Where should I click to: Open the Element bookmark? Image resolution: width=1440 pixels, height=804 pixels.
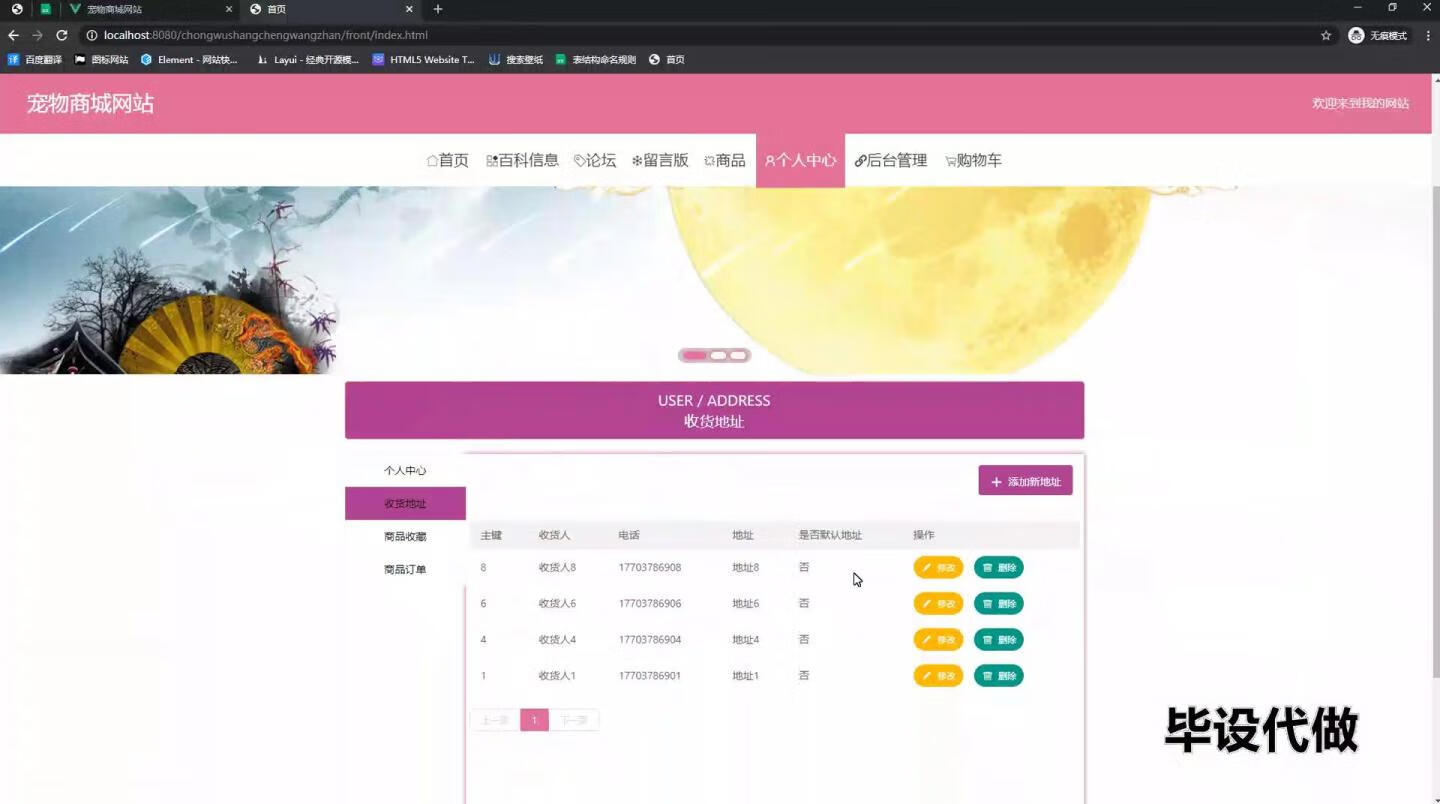189,60
